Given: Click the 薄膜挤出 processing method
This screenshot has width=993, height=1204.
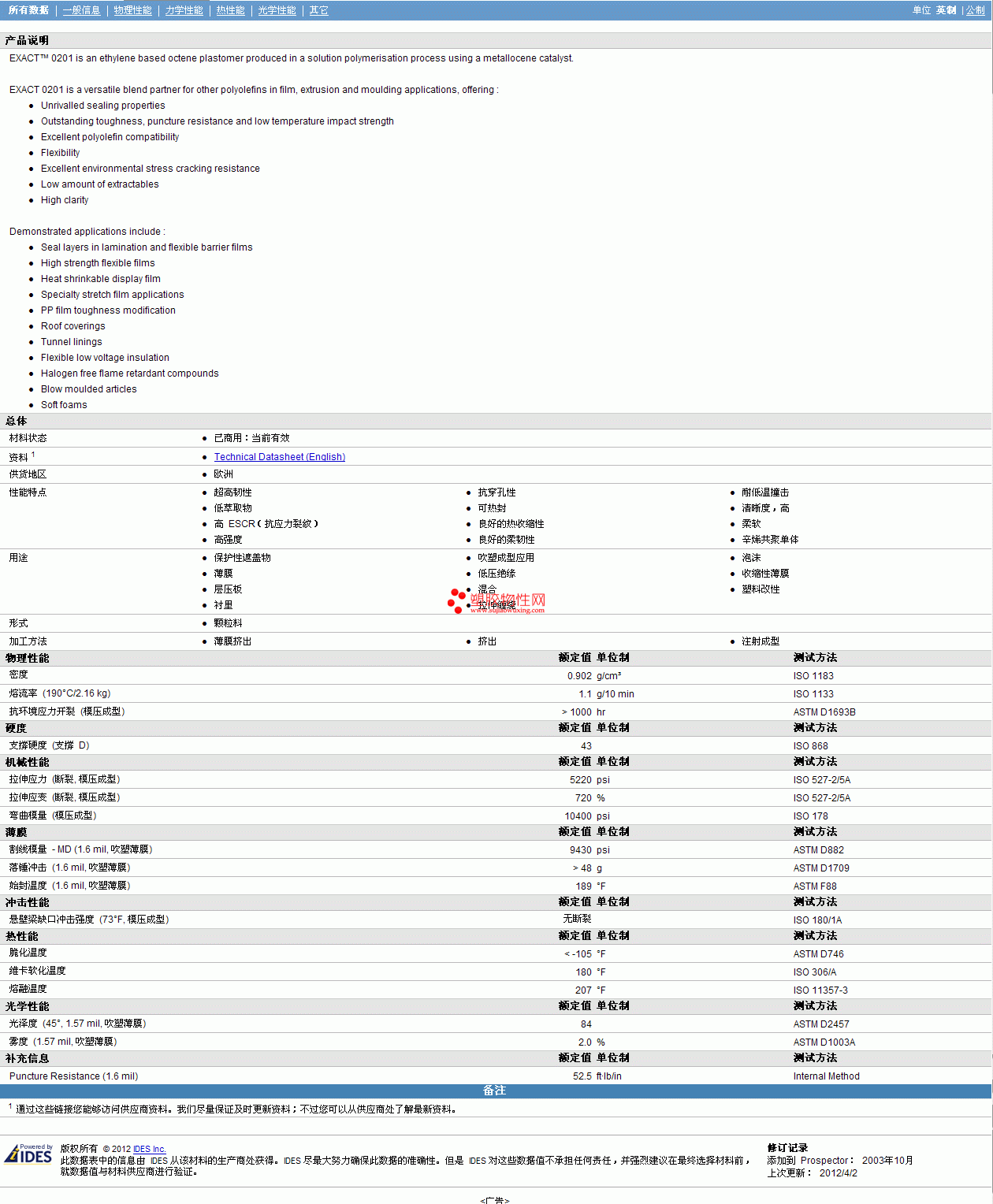Looking at the screenshot, I should (x=233, y=641).
